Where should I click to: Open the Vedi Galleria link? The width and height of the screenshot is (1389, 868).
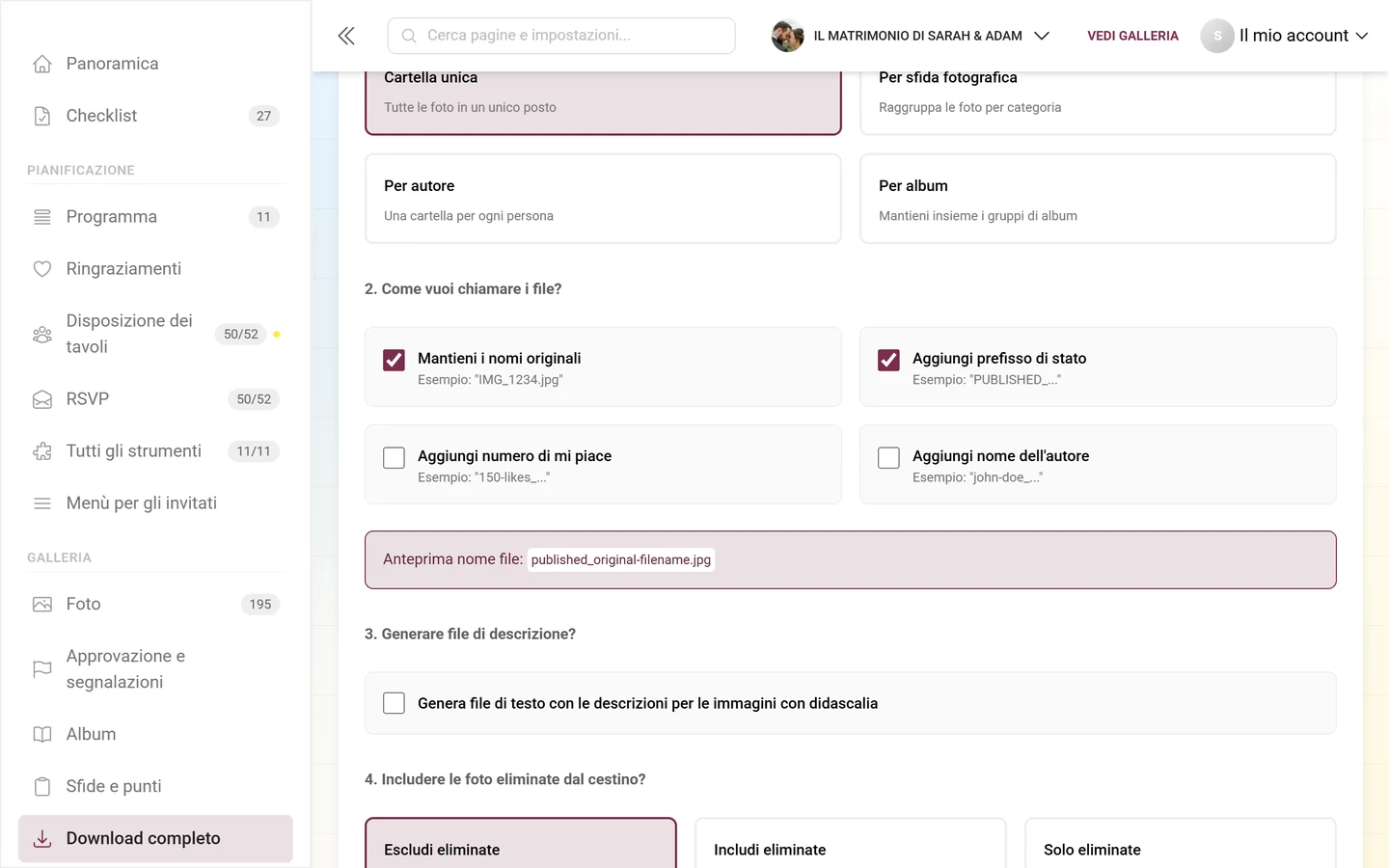[1132, 36]
